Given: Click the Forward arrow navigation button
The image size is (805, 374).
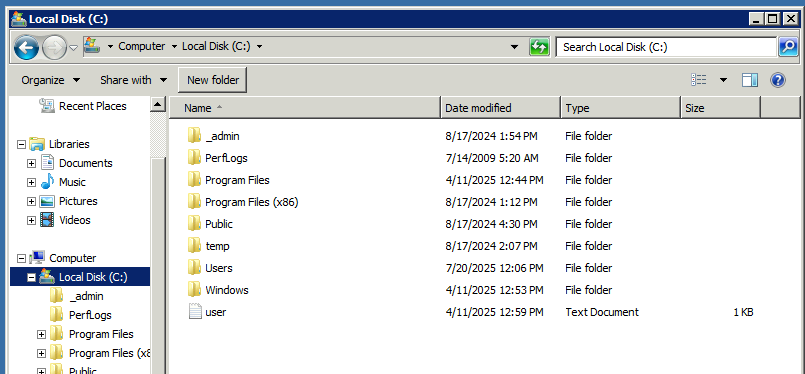Looking at the screenshot, I should point(54,48).
